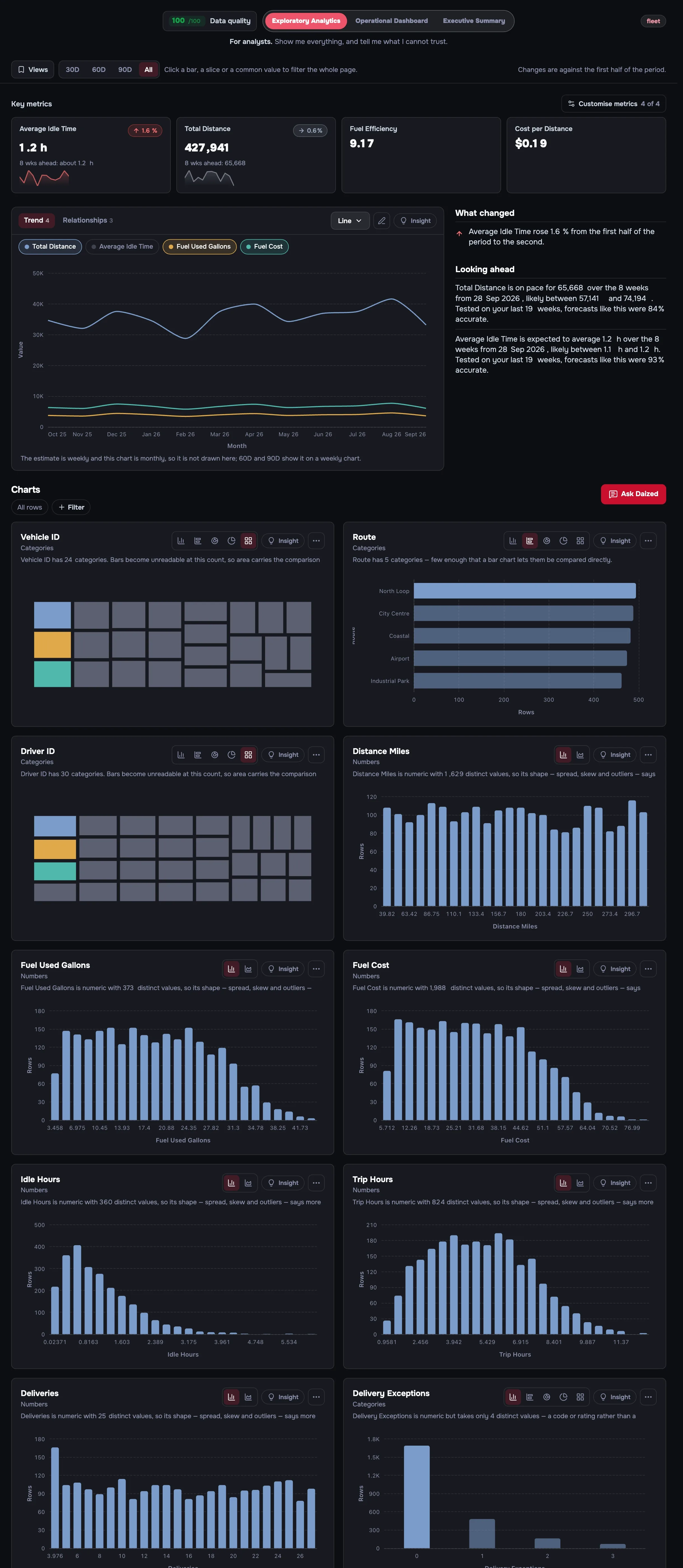This screenshot has width=683, height=1568.
Task: Click the teal treemap tile in Vehicle ID
Action: [52, 674]
